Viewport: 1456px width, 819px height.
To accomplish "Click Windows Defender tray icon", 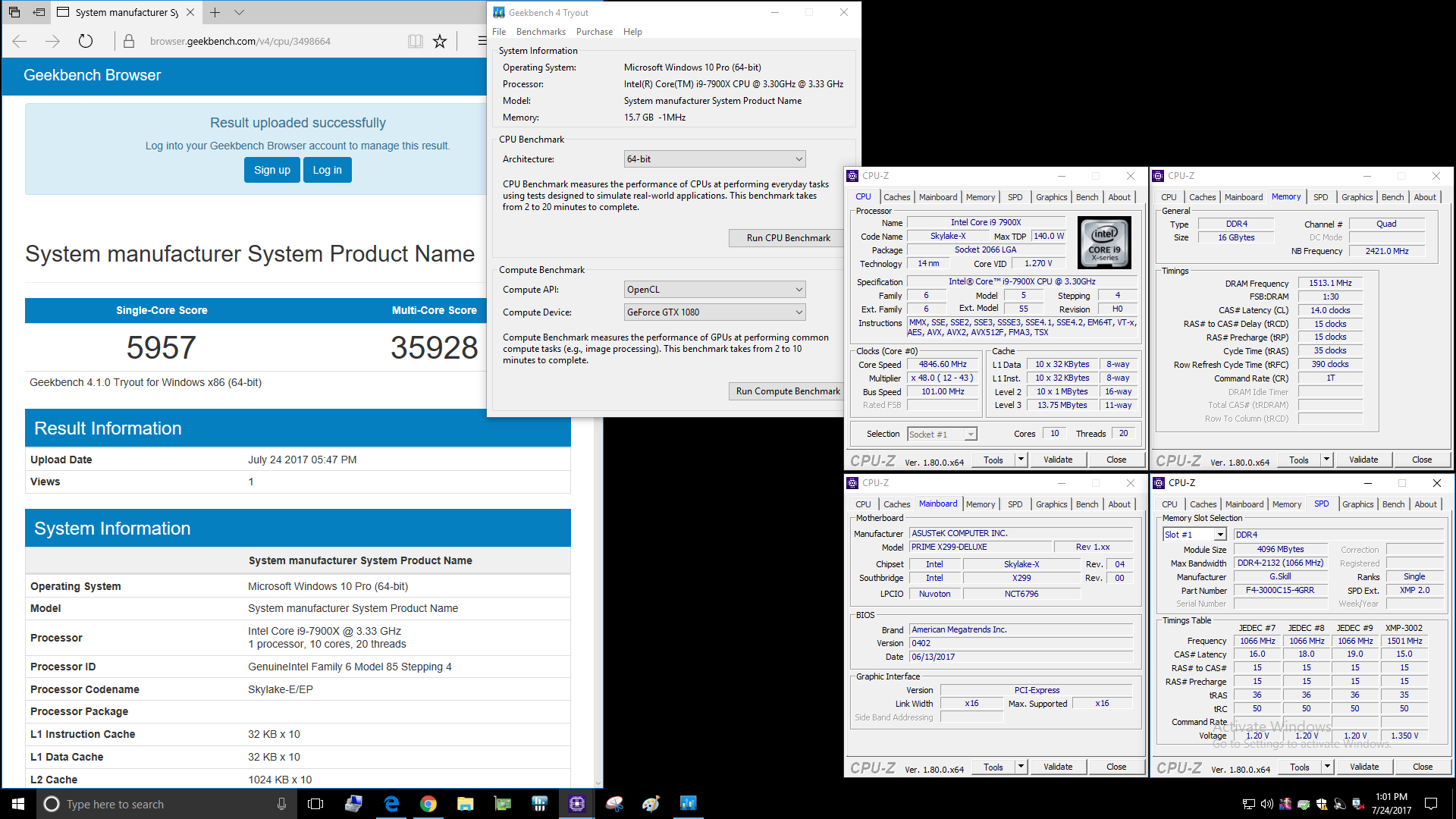I will point(1322,804).
